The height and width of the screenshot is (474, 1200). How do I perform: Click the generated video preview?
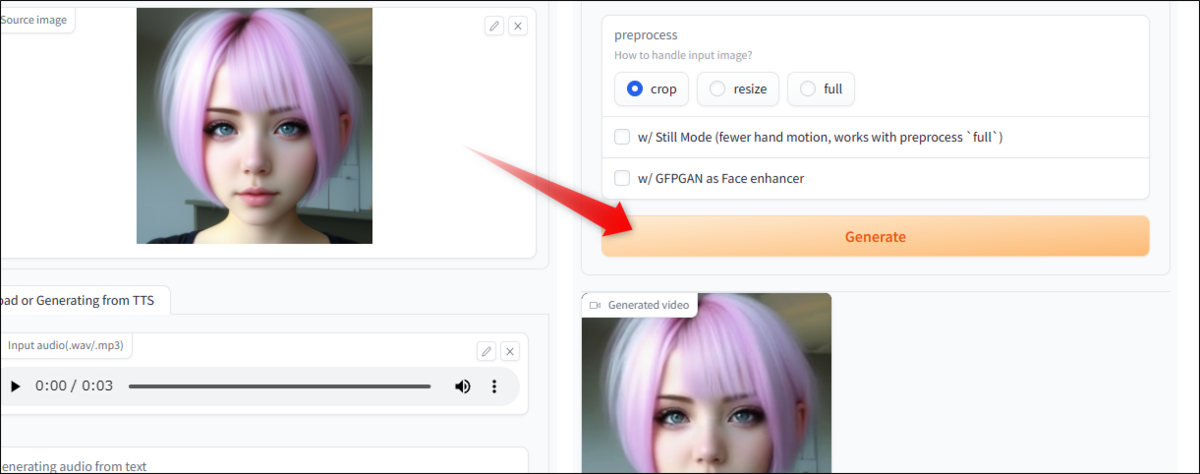tap(706, 383)
